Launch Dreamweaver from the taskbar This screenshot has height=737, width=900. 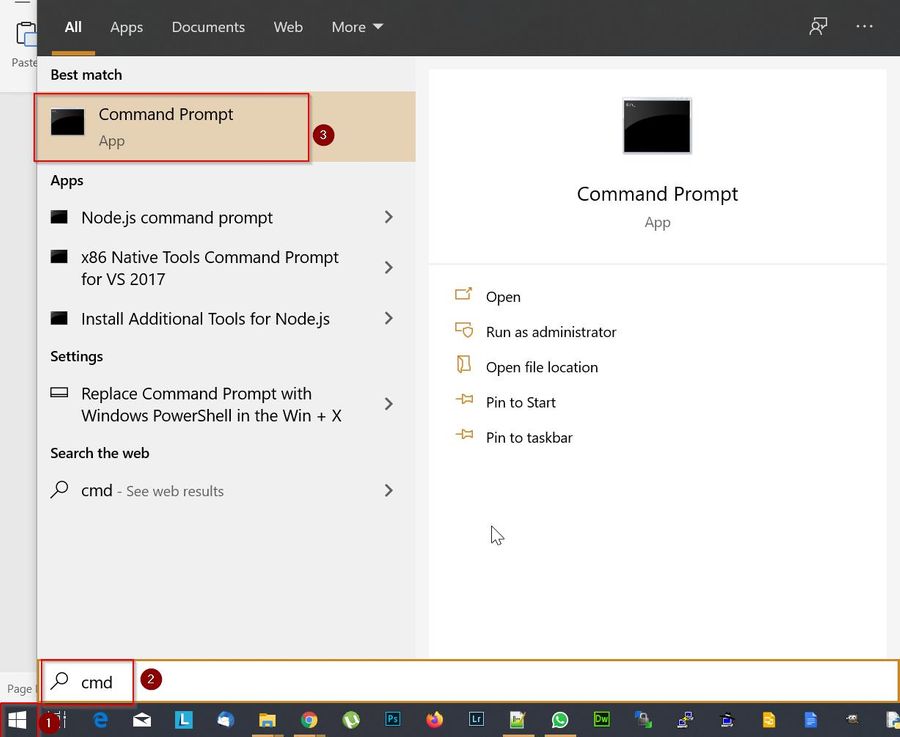pyautogui.click(x=602, y=719)
